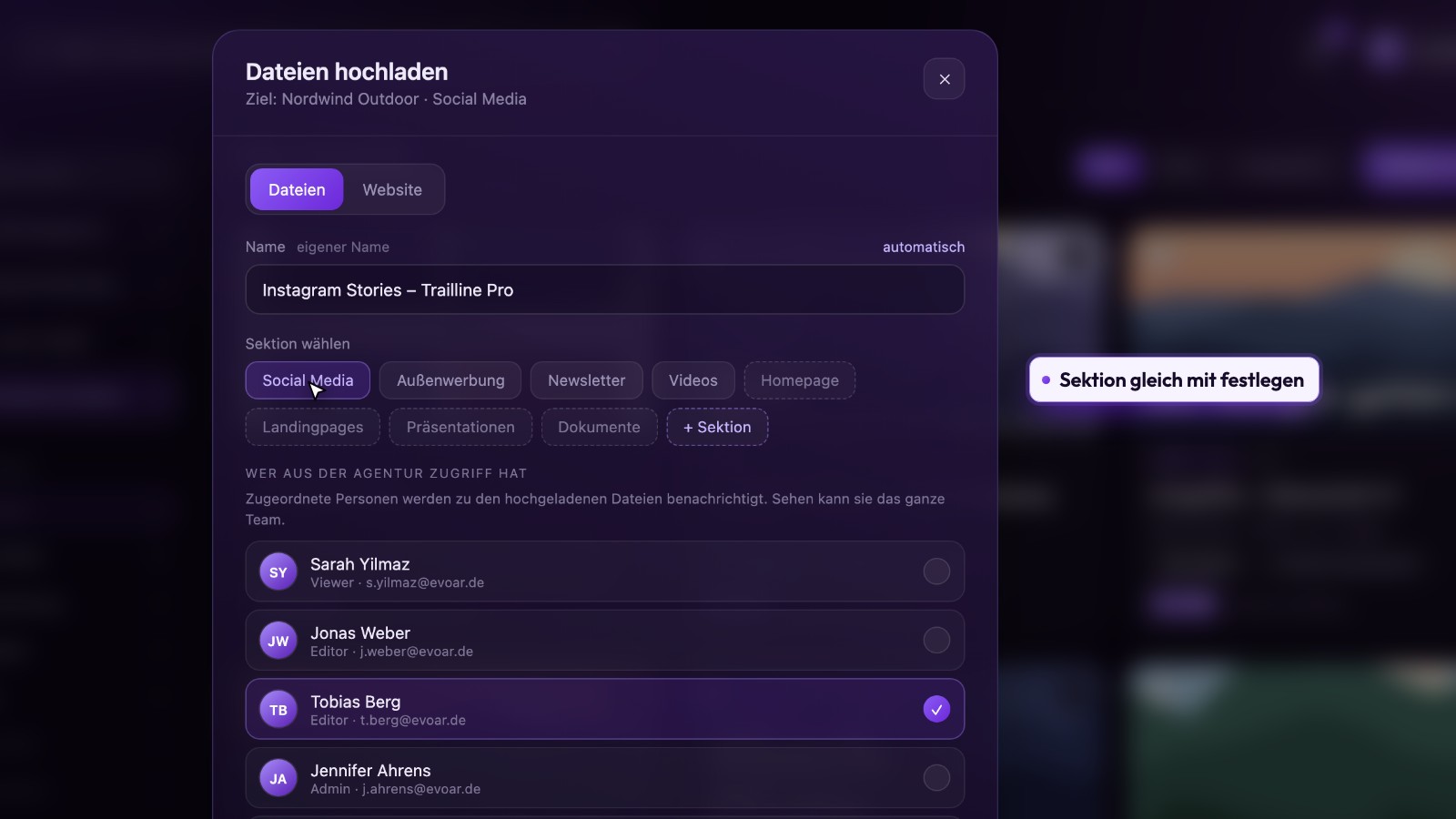Add a new section with + Sektion
Viewport: 1456px width, 819px height.
coord(717,427)
